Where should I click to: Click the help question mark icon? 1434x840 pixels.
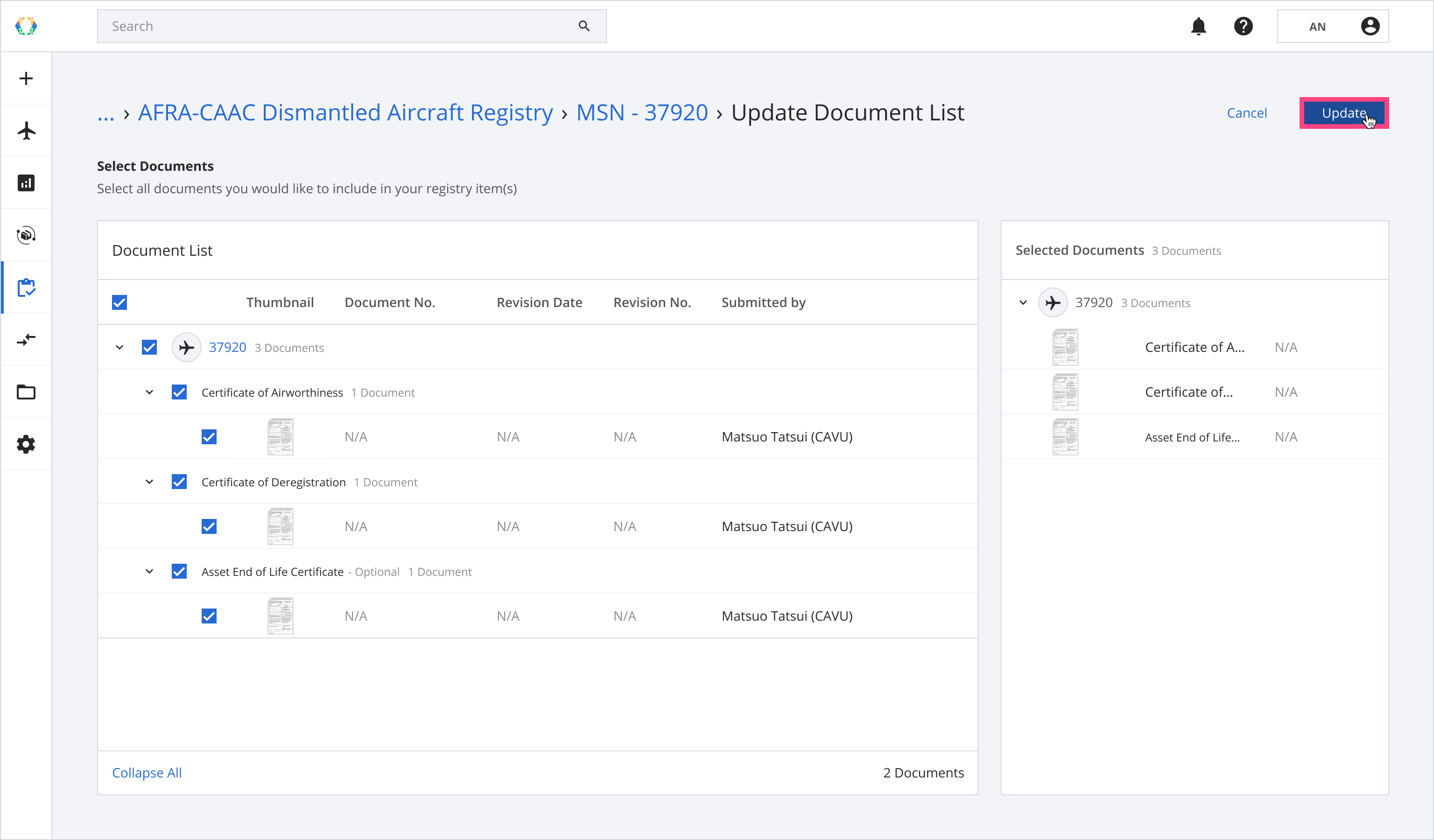click(x=1244, y=26)
